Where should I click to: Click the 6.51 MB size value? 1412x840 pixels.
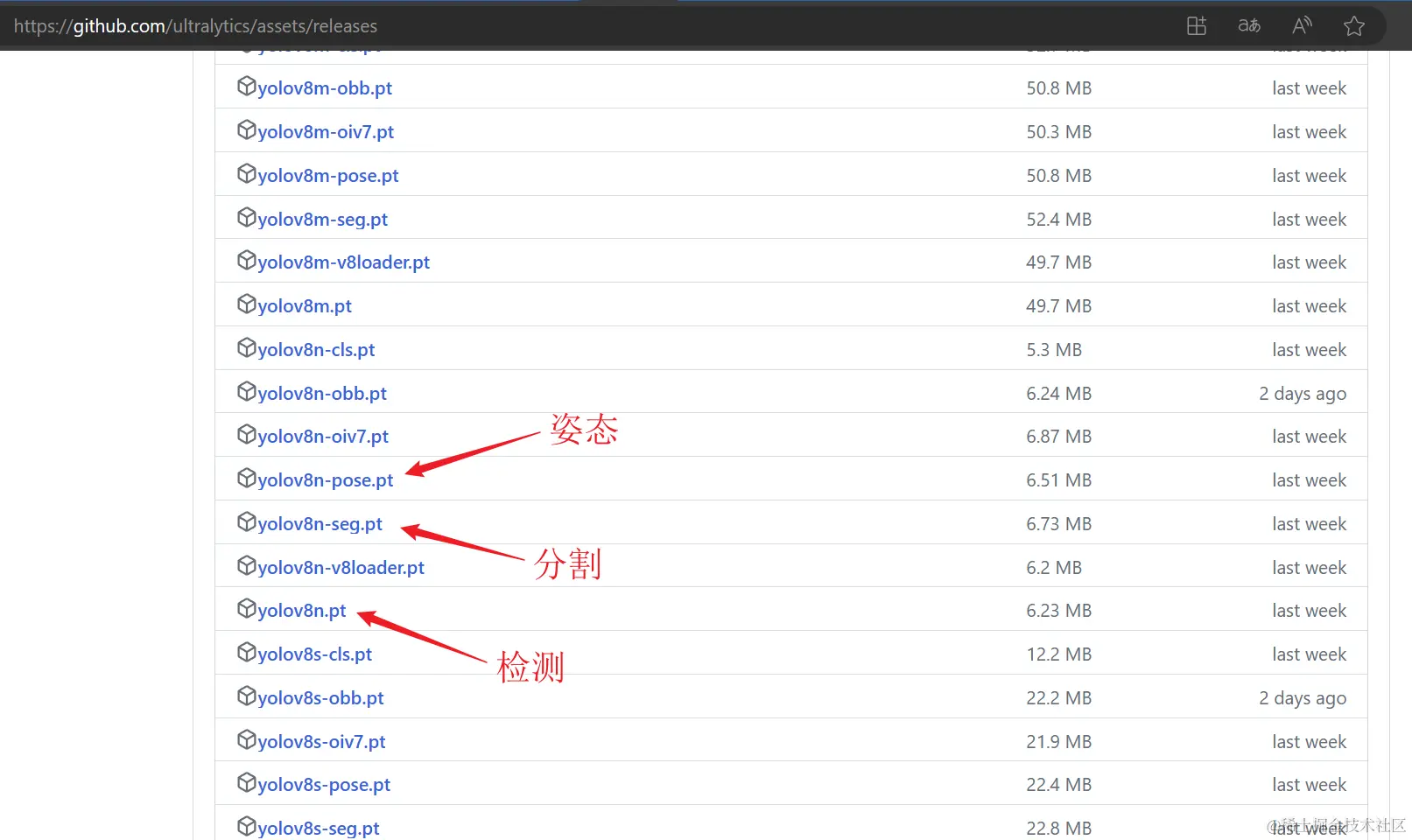(1059, 480)
